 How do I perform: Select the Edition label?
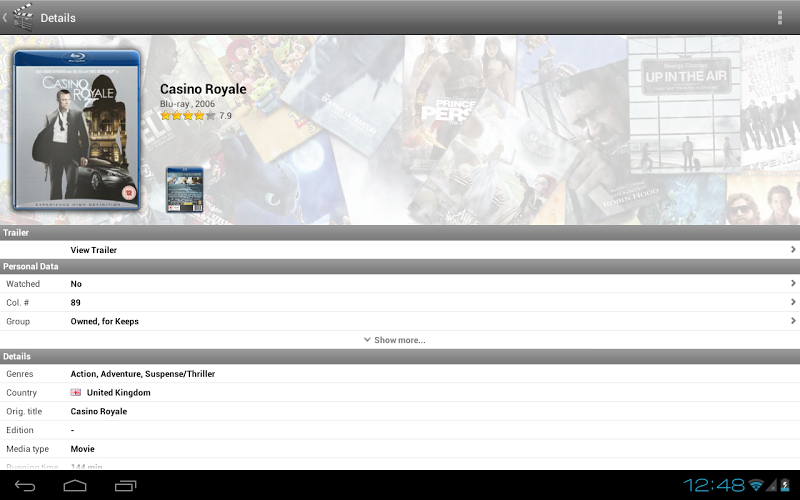coord(19,430)
